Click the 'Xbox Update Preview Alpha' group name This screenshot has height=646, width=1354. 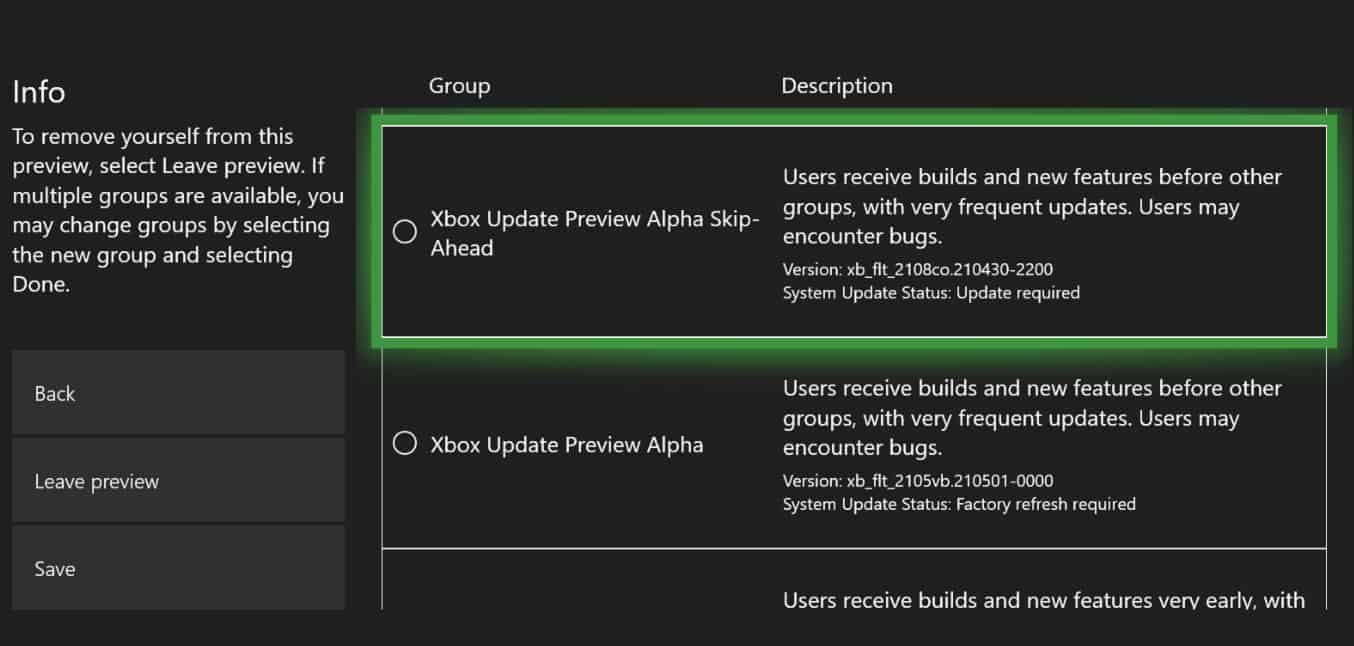566,445
